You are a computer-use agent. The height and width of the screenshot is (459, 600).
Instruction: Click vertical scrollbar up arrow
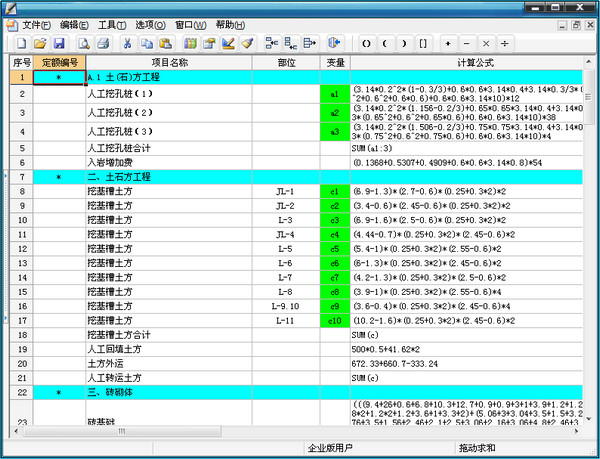[589, 61]
